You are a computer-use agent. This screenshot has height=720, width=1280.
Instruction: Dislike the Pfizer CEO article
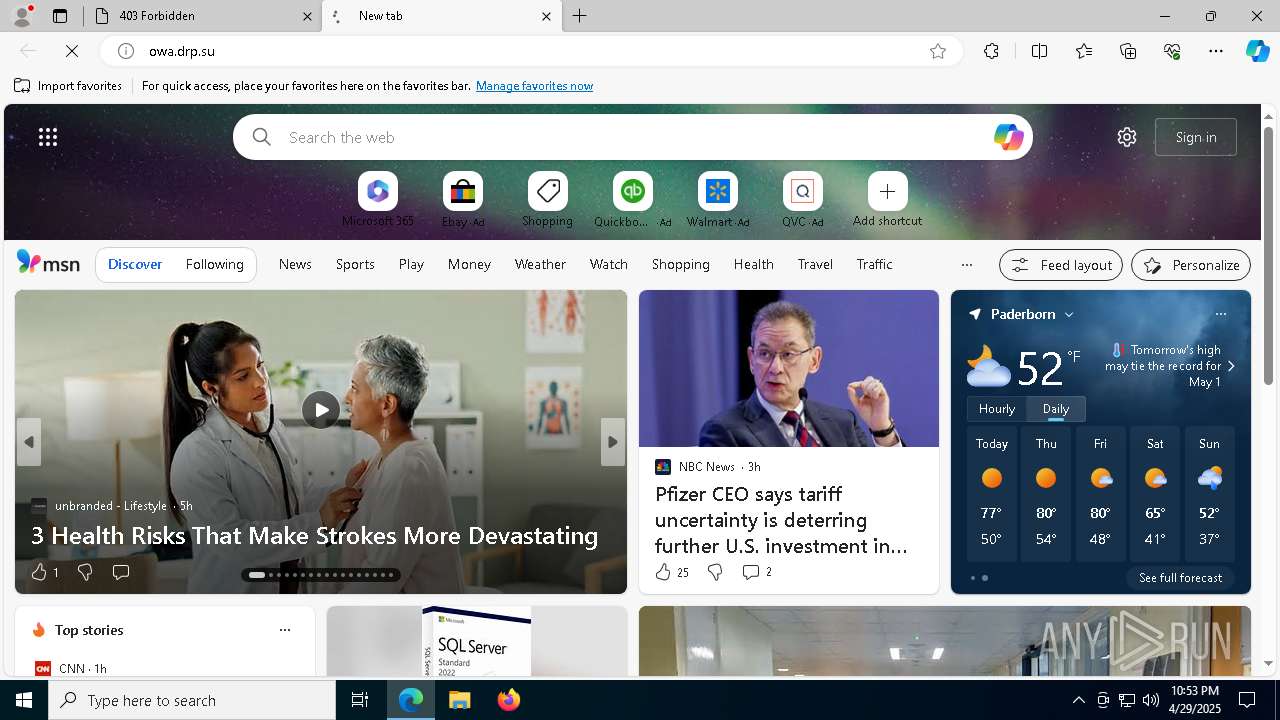click(x=715, y=572)
